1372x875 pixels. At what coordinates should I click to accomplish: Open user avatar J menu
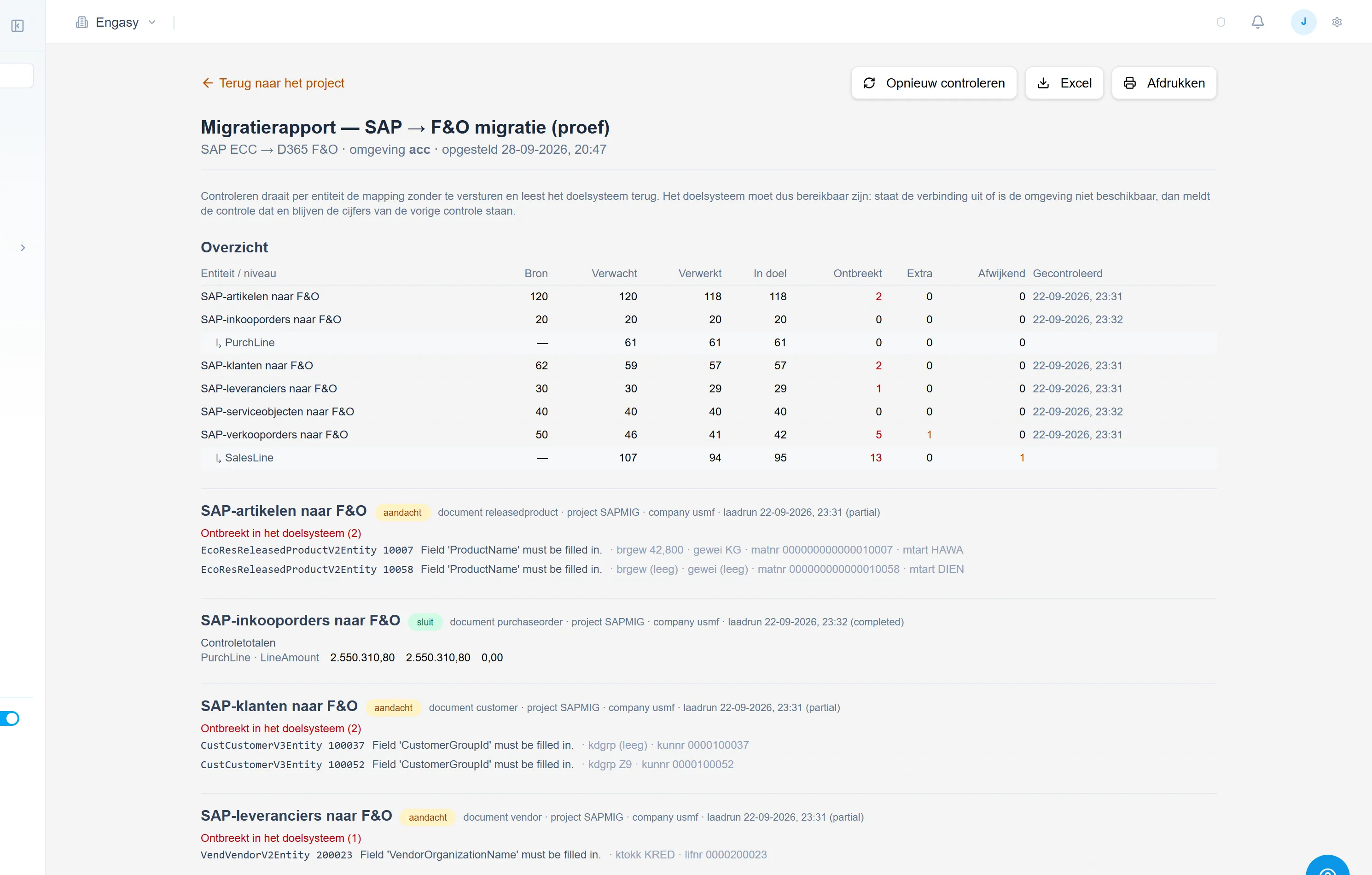point(1303,22)
